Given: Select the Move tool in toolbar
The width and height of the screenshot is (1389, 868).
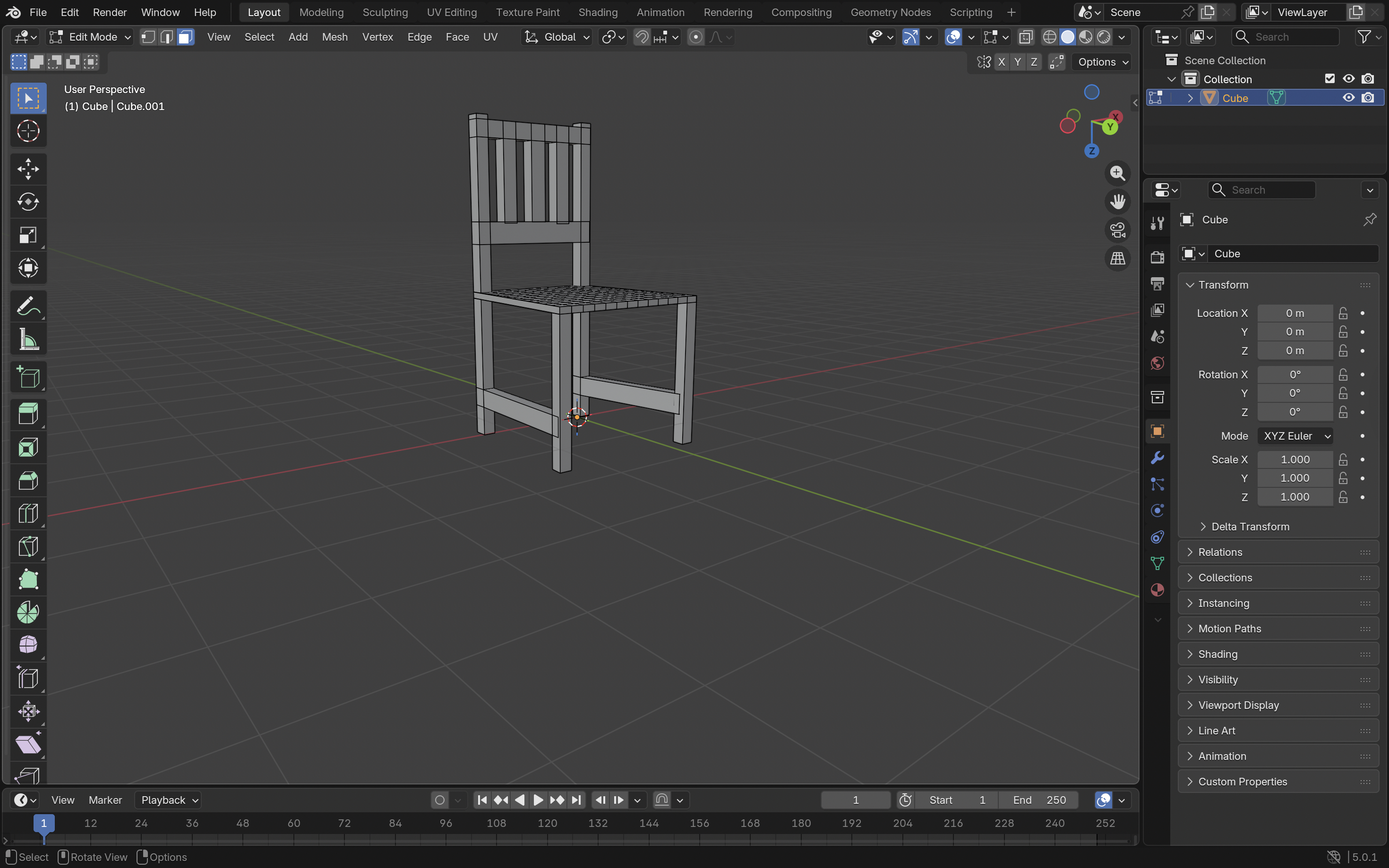Looking at the screenshot, I should click(x=28, y=170).
